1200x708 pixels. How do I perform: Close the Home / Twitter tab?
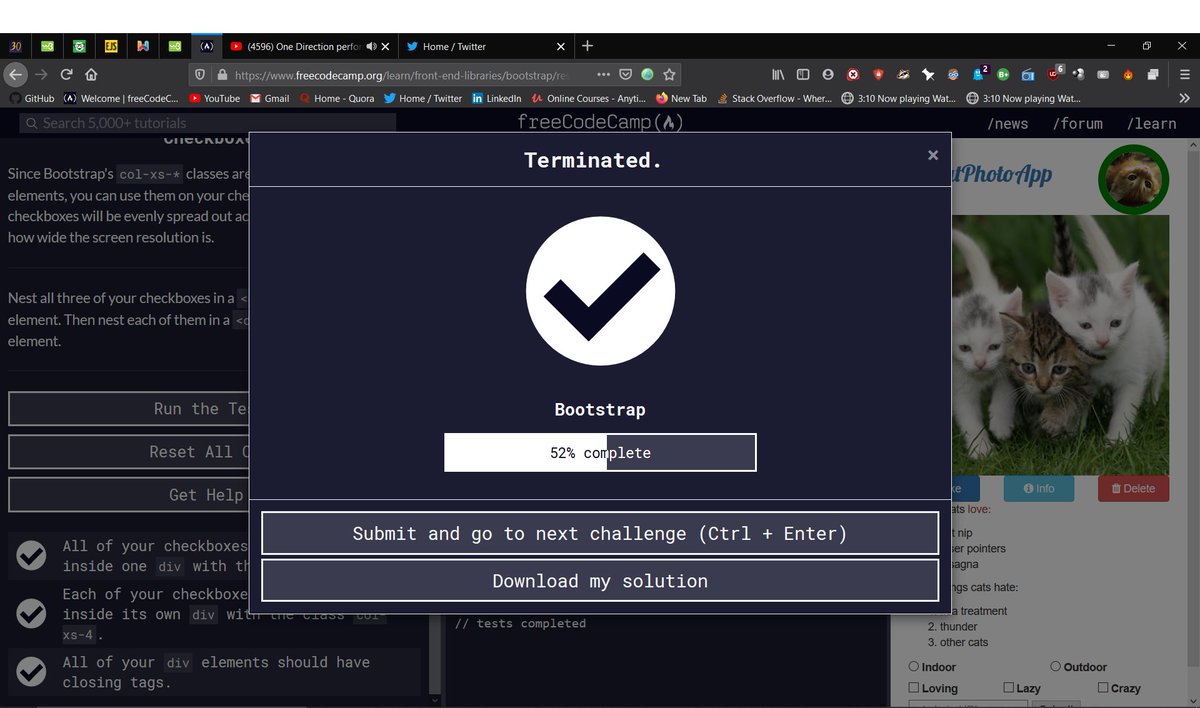(x=560, y=46)
